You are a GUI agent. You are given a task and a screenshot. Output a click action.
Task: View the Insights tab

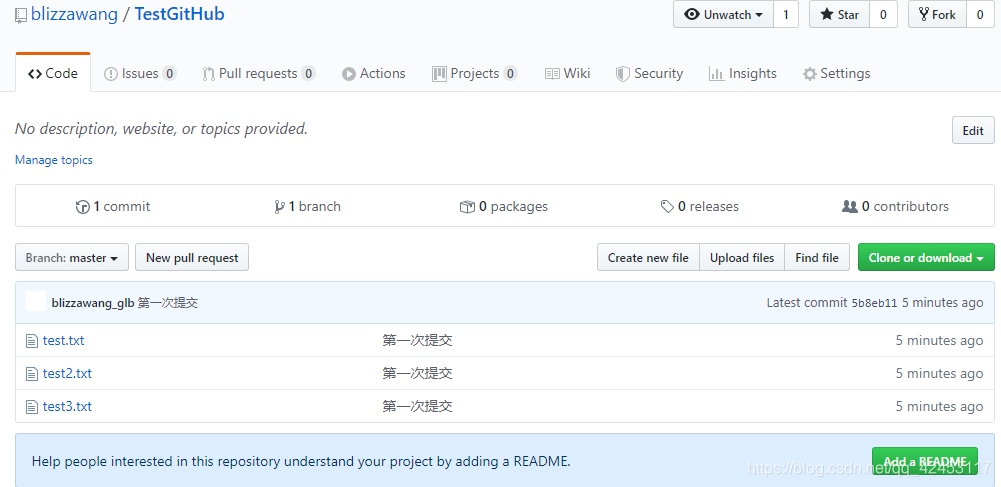742,73
